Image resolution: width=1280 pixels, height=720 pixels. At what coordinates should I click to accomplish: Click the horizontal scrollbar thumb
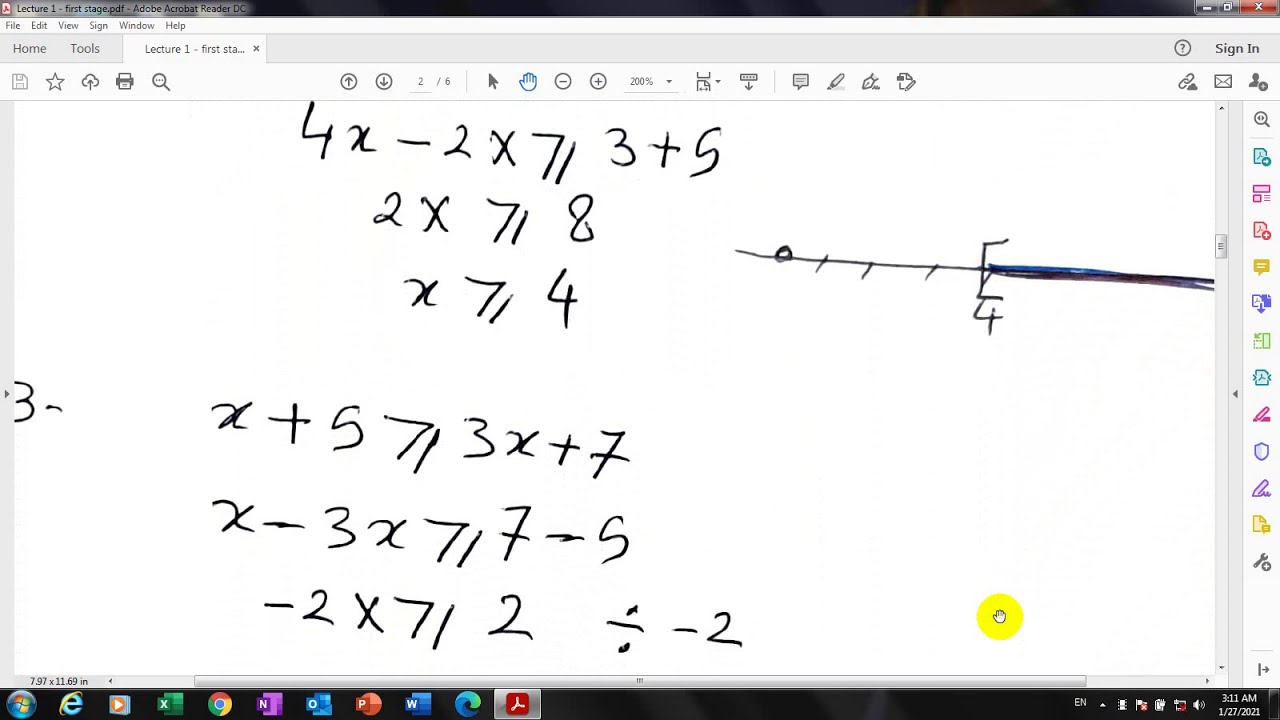click(640, 681)
